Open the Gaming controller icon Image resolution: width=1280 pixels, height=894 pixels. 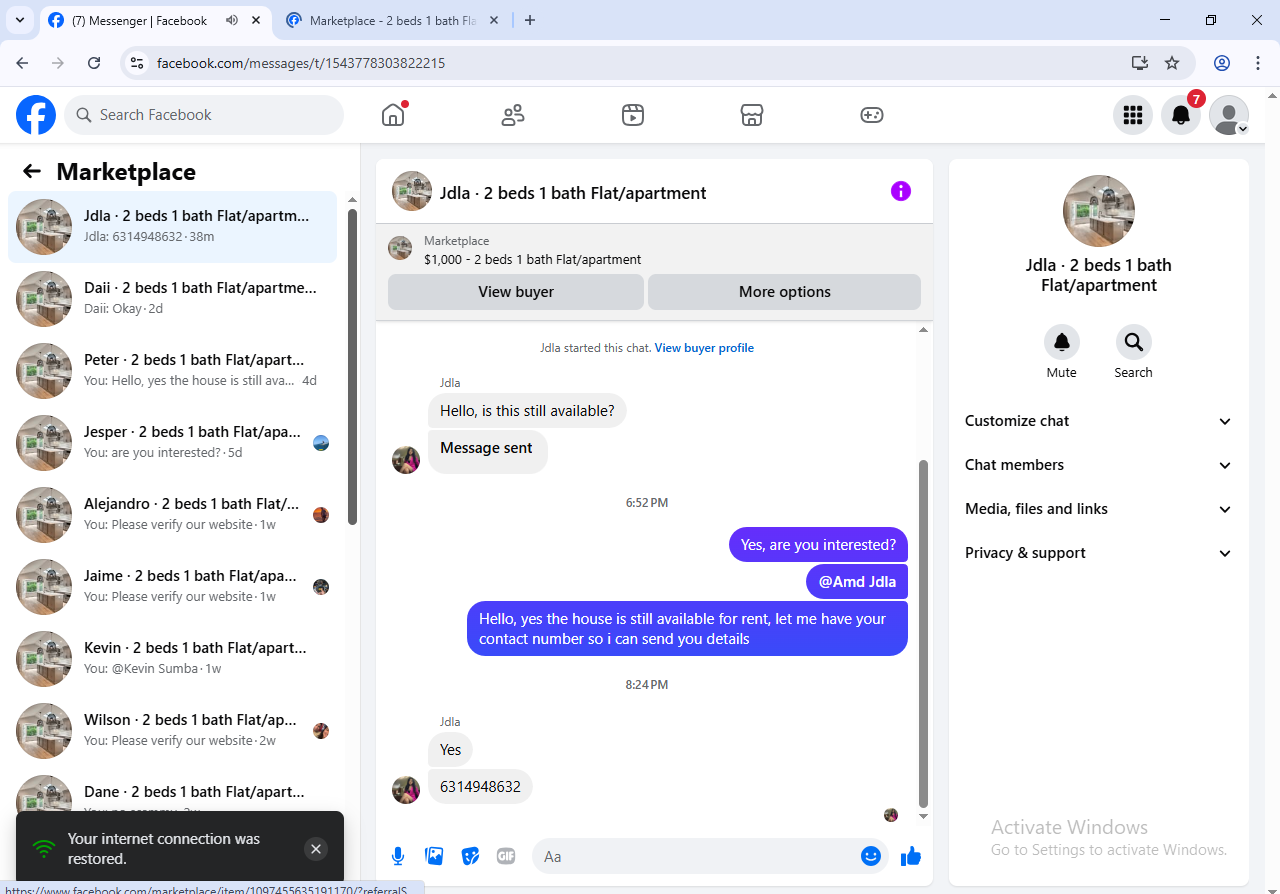click(x=872, y=115)
